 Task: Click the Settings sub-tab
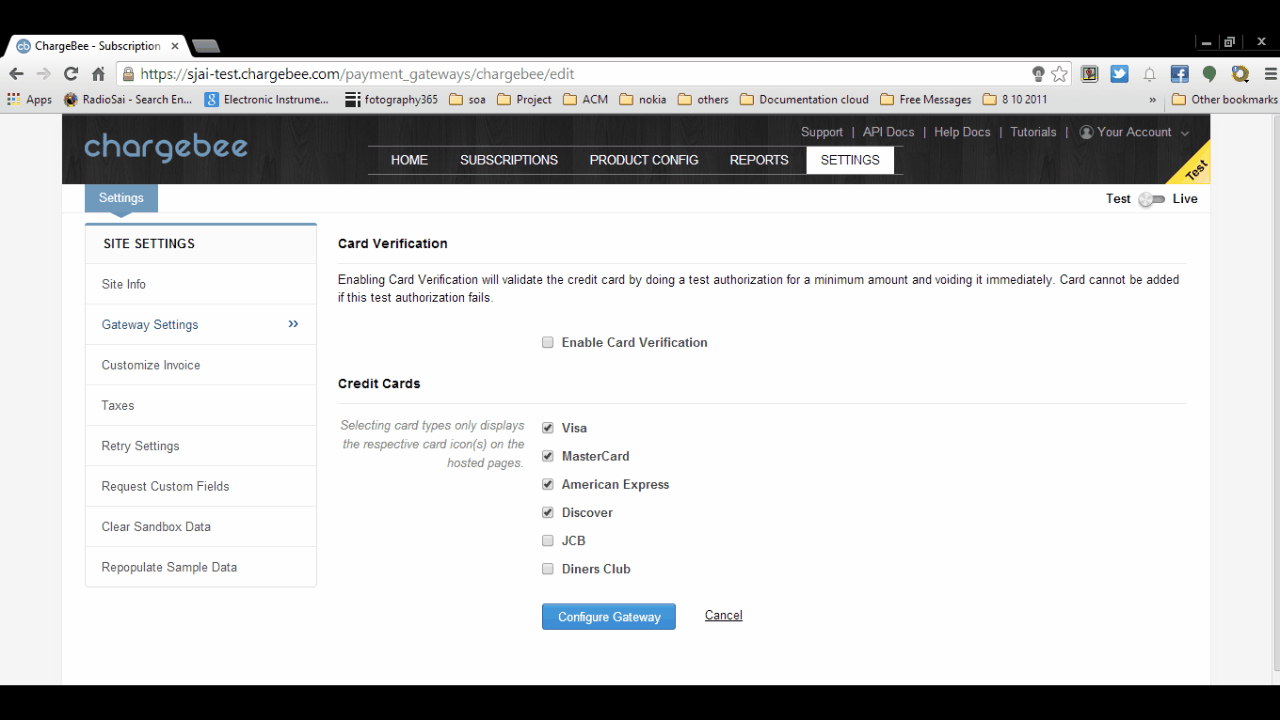pos(121,198)
